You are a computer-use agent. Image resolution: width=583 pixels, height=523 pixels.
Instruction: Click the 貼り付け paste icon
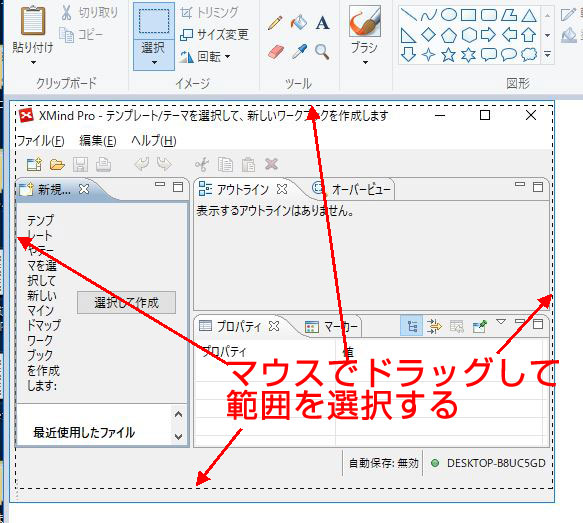point(33,21)
